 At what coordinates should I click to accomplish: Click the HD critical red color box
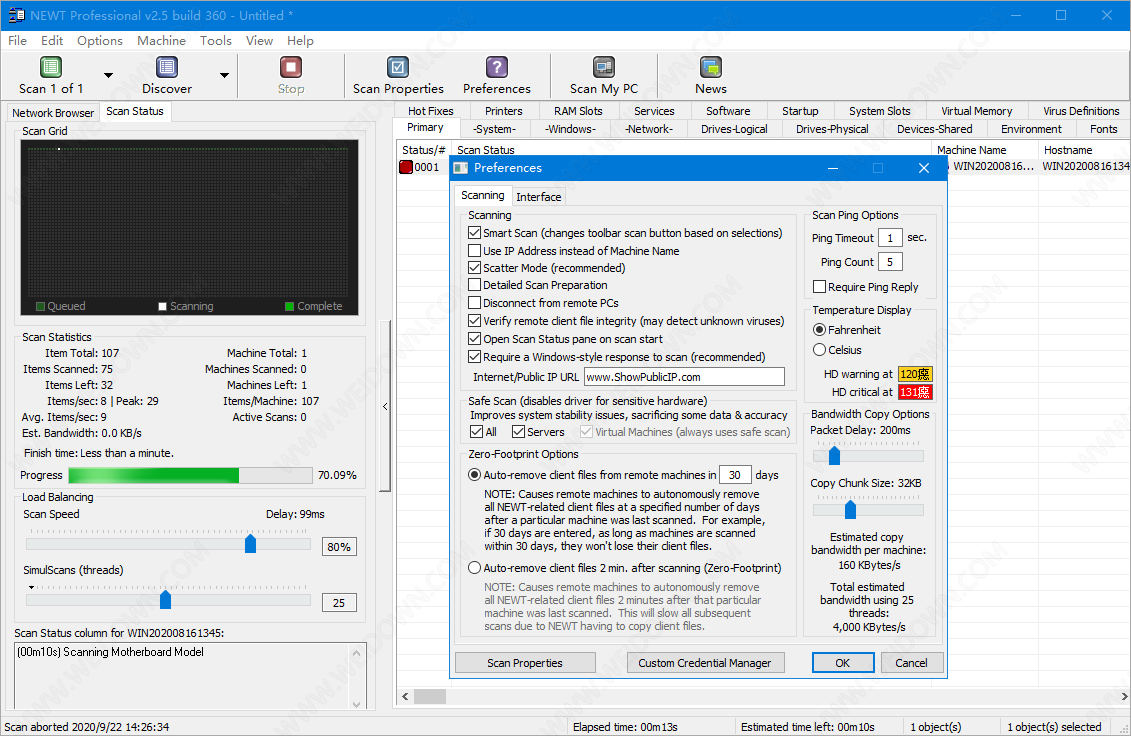coord(915,393)
